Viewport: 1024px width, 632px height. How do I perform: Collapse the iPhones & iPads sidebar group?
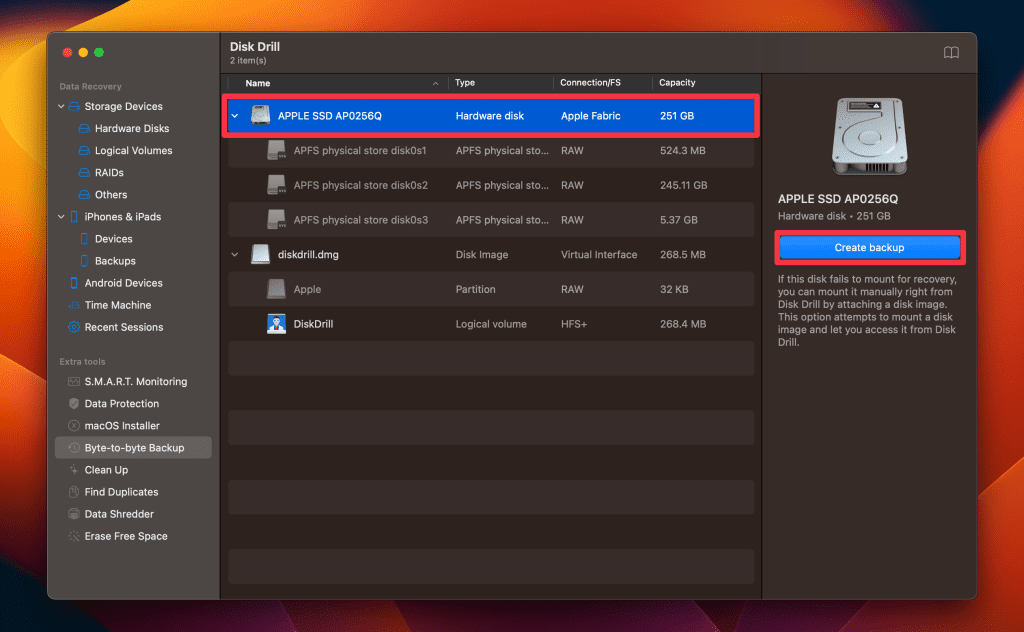coord(61,217)
